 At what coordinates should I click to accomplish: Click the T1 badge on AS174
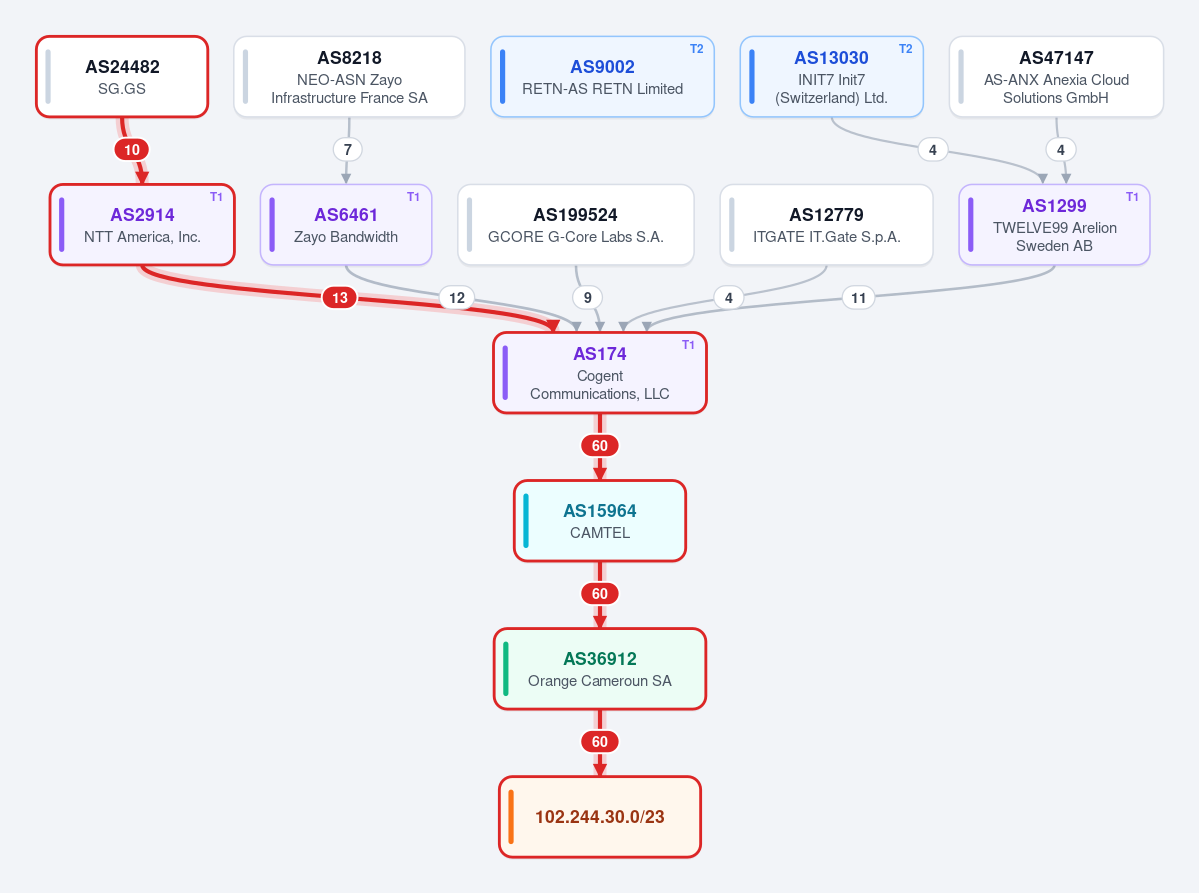pos(688,345)
